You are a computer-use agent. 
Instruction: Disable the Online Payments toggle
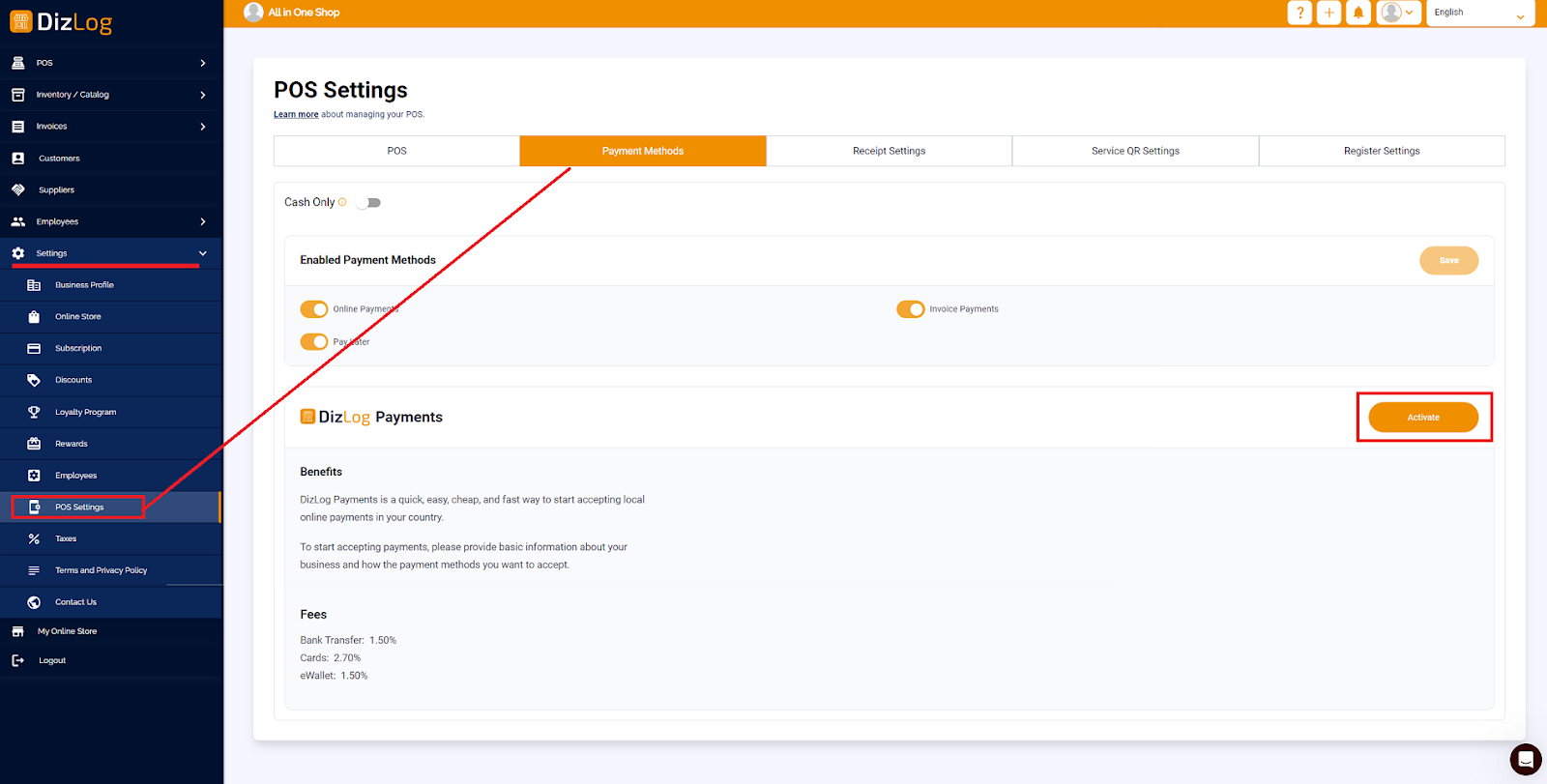pos(314,309)
